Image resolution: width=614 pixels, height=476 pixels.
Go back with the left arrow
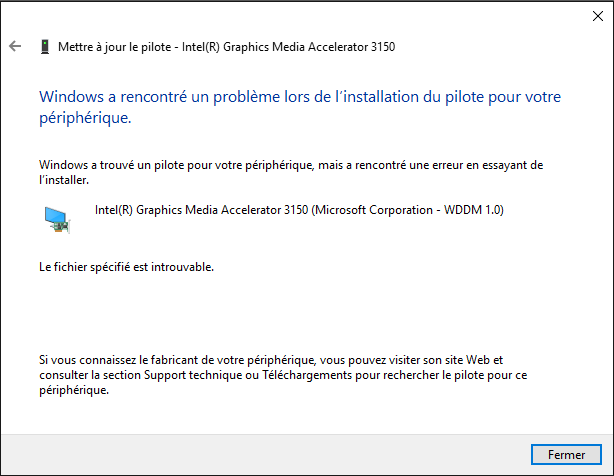(15, 46)
